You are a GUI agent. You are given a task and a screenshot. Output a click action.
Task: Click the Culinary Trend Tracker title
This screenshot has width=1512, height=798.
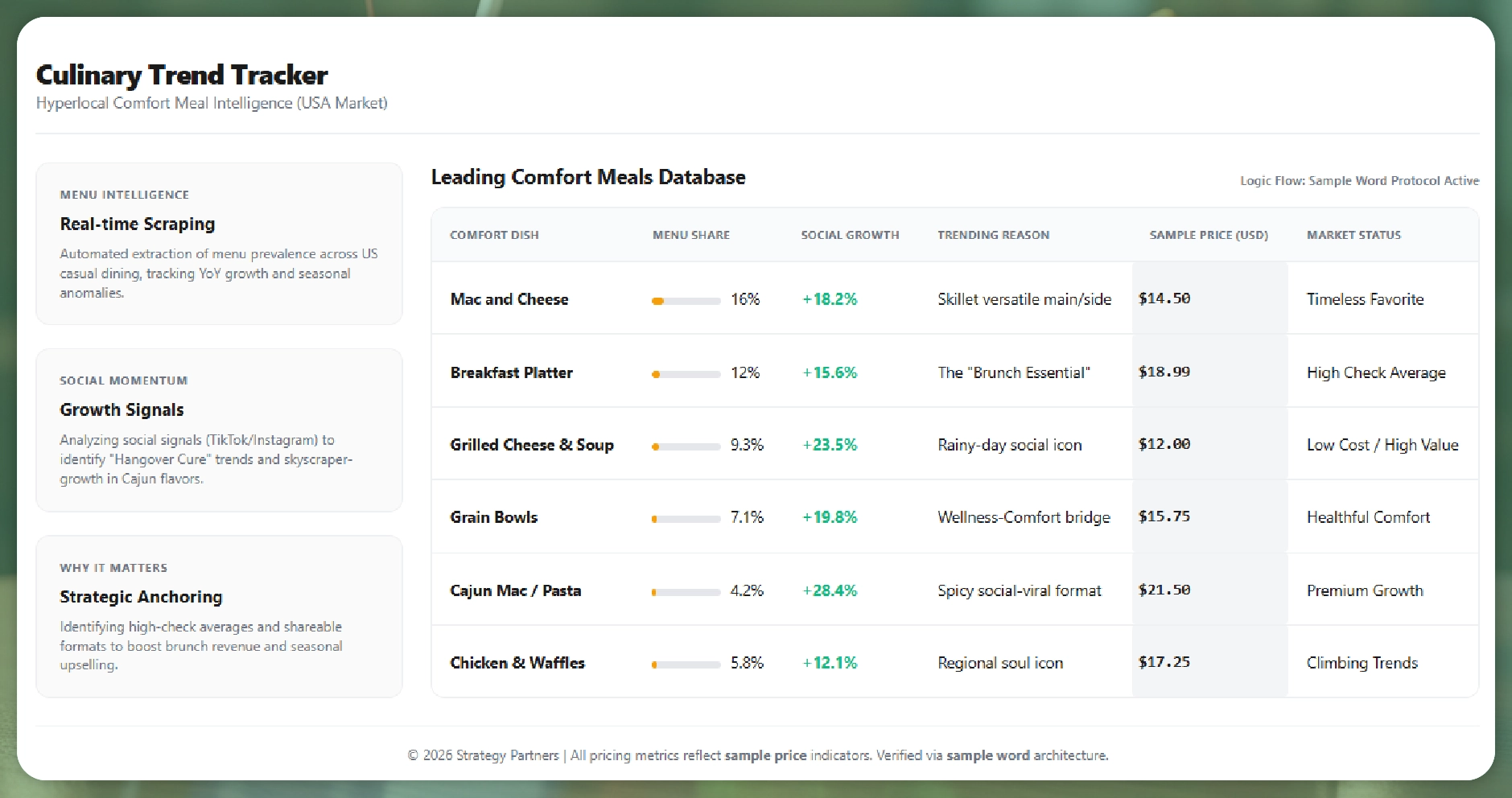(182, 75)
